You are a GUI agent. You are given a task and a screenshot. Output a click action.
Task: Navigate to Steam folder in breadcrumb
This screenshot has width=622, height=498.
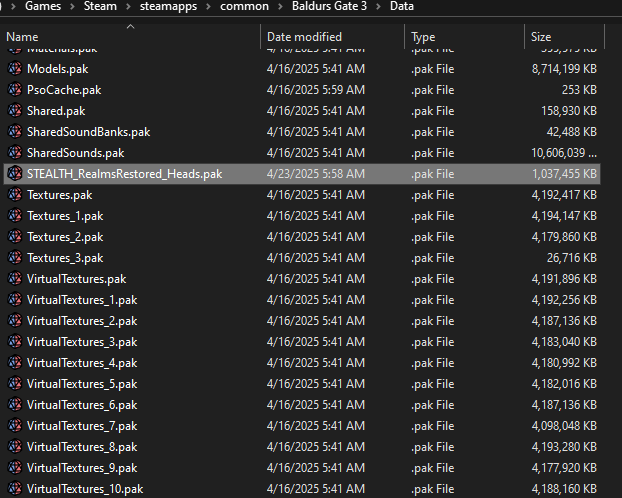pos(100,6)
